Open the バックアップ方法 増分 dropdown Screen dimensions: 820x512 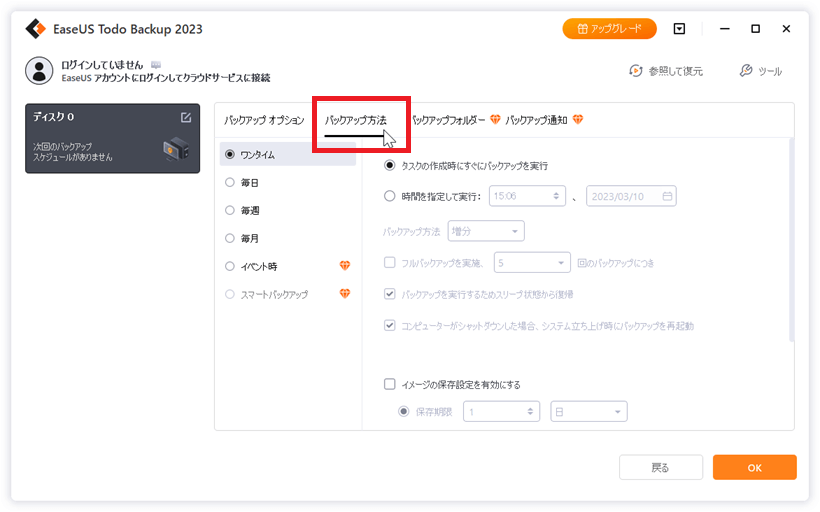[486, 231]
